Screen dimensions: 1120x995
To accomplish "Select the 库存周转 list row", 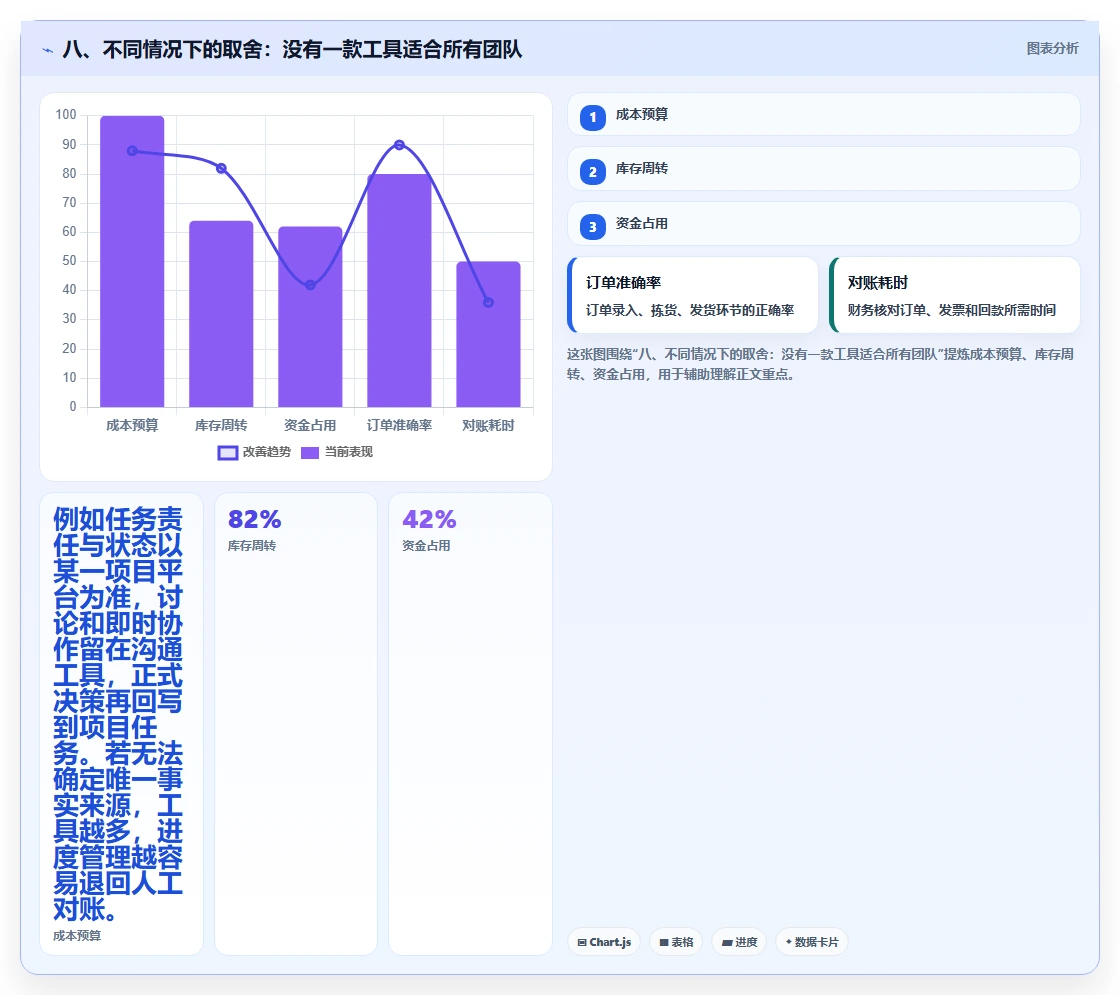I will pos(824,169).
